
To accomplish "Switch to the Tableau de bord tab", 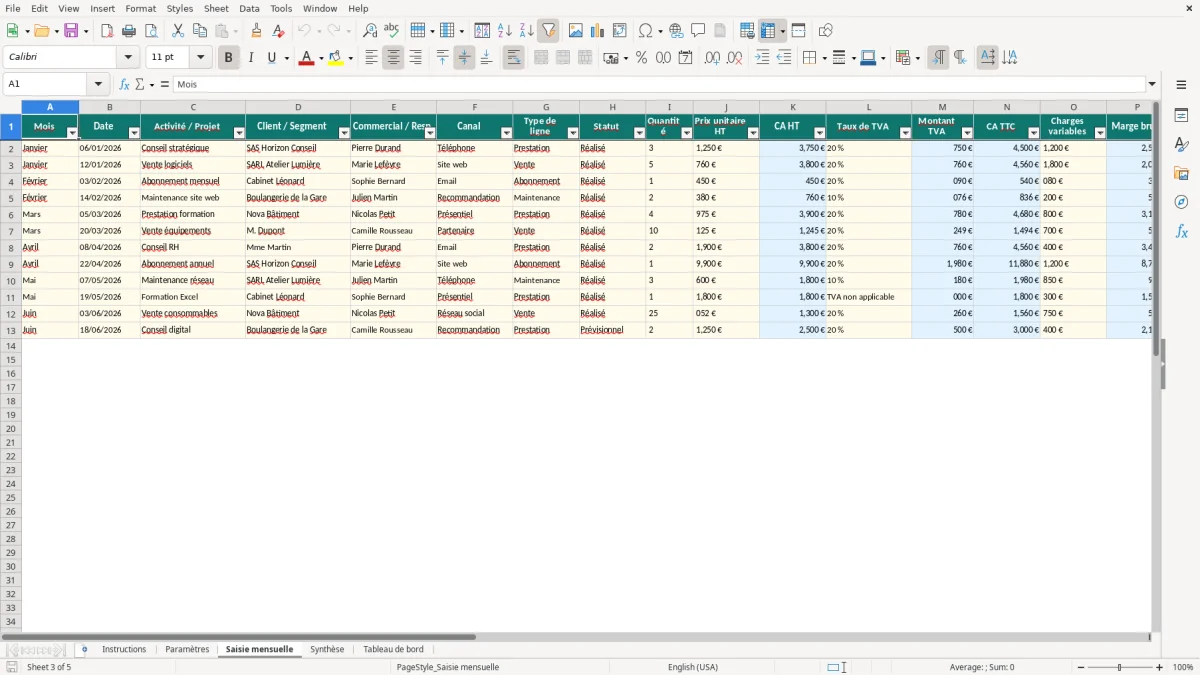I will [x=393, y=649].
